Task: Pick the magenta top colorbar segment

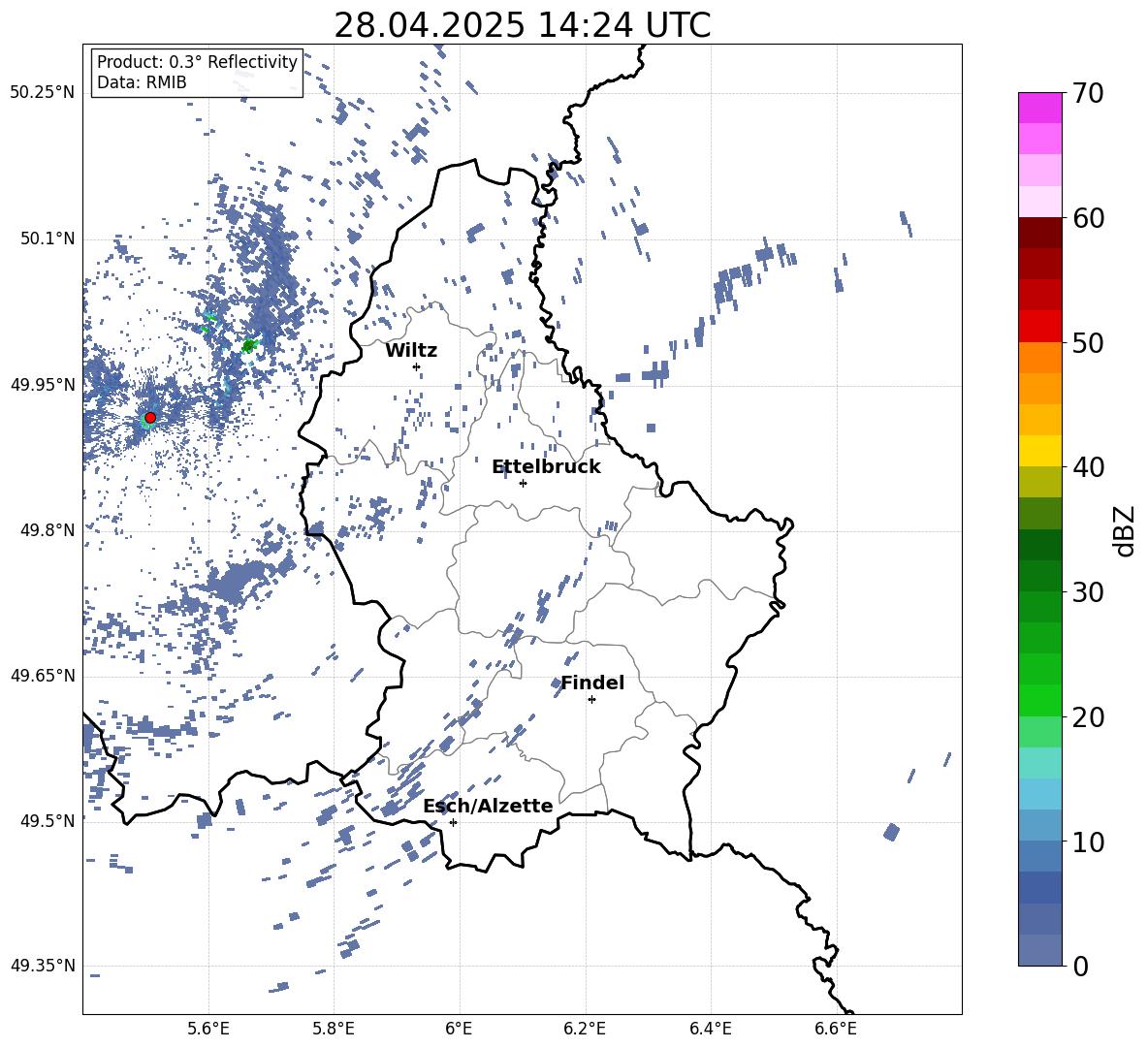Action: coord(1039,109)
